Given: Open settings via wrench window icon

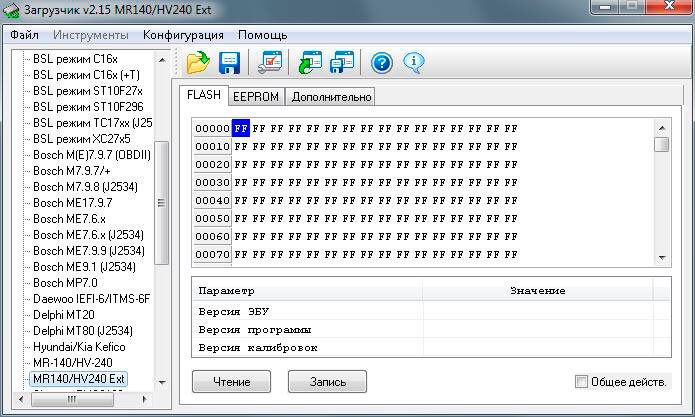Looking at the screenshot, I should click(269, 62).
